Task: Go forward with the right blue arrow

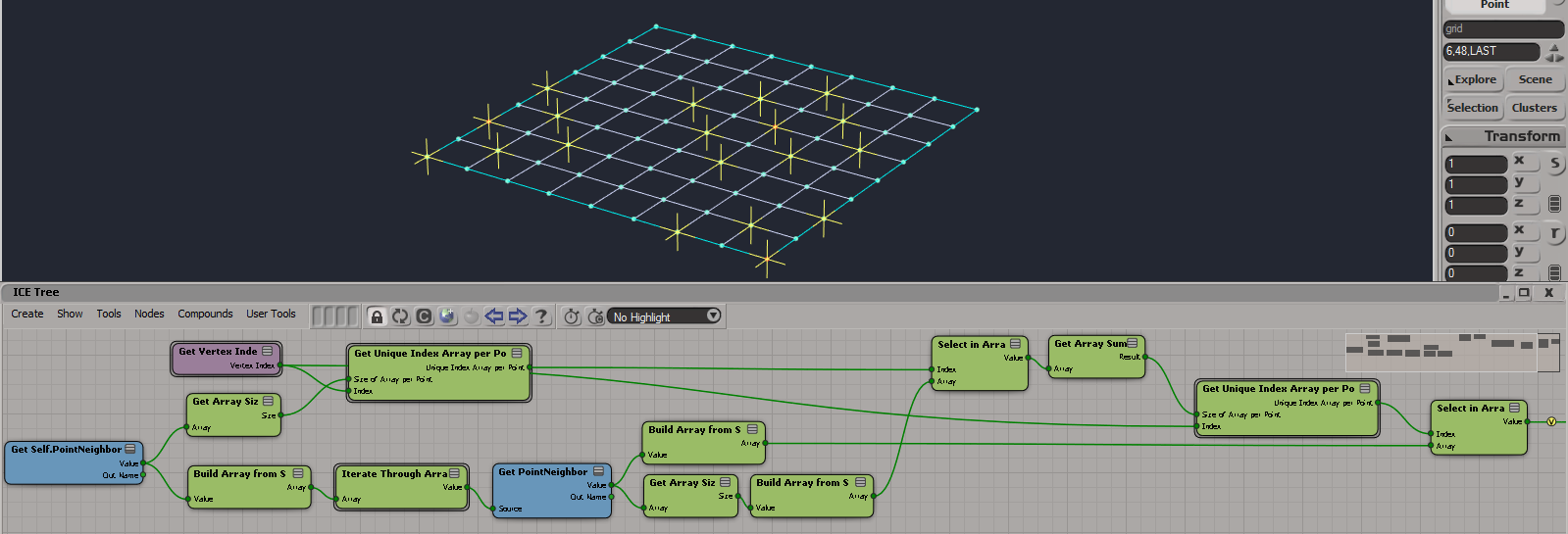Action: (518, 316)
